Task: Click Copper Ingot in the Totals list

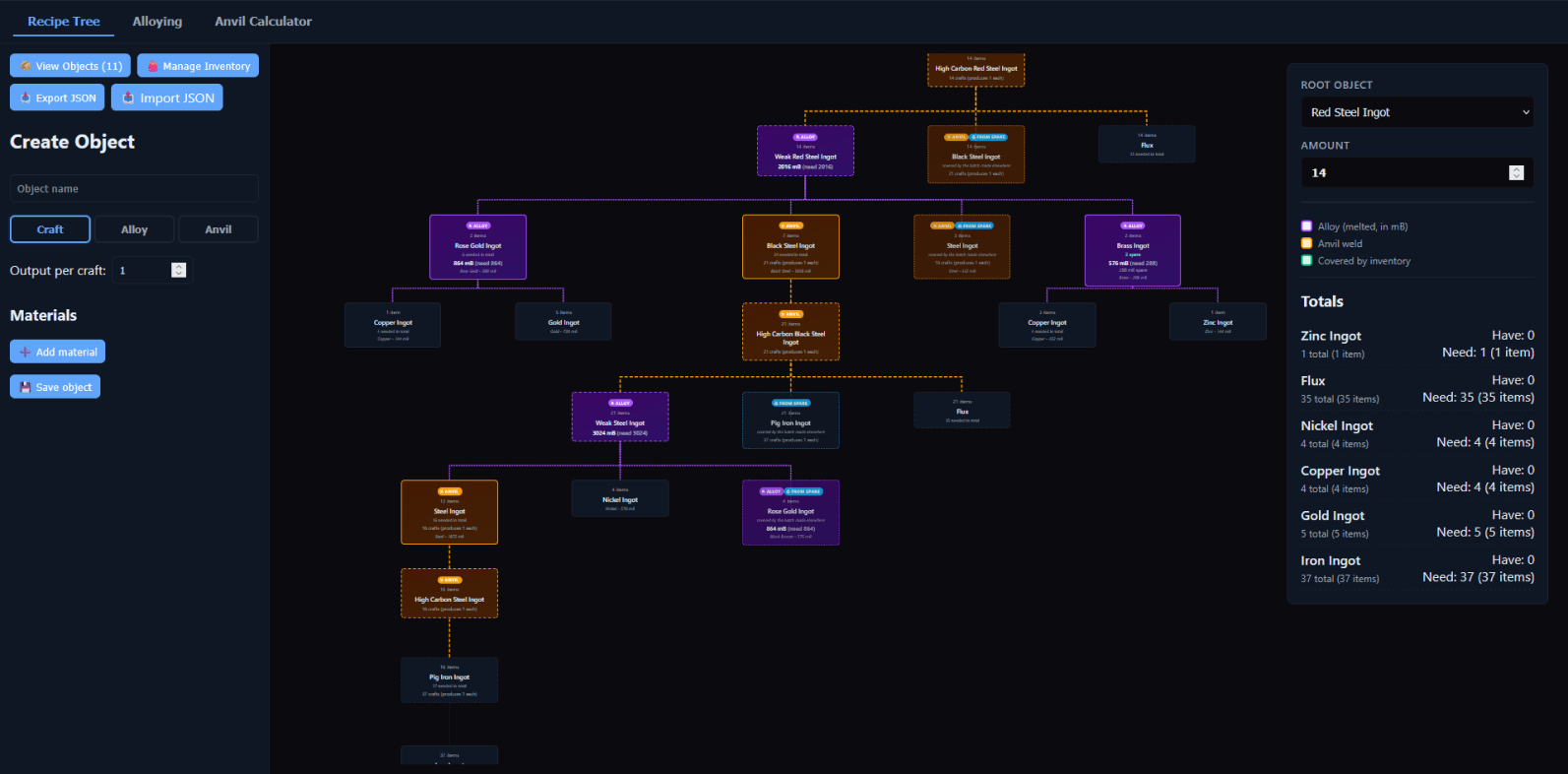Action: point(1341,471)
